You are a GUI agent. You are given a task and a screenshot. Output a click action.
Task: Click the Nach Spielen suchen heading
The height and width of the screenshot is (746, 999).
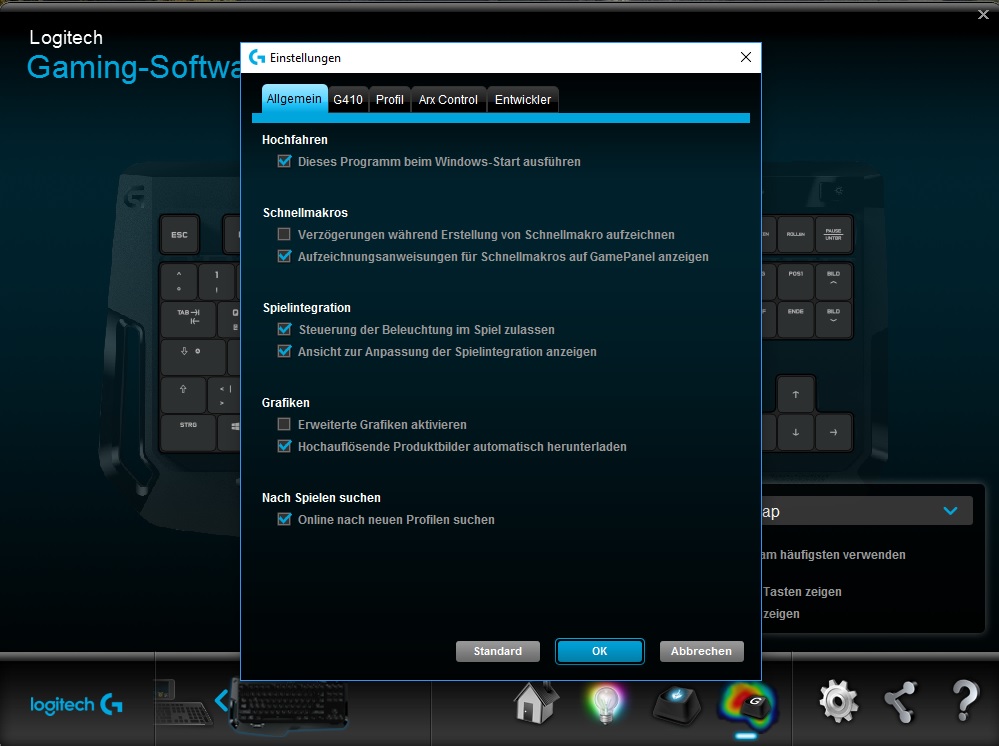pyautogui.click(x=321, y=498)
